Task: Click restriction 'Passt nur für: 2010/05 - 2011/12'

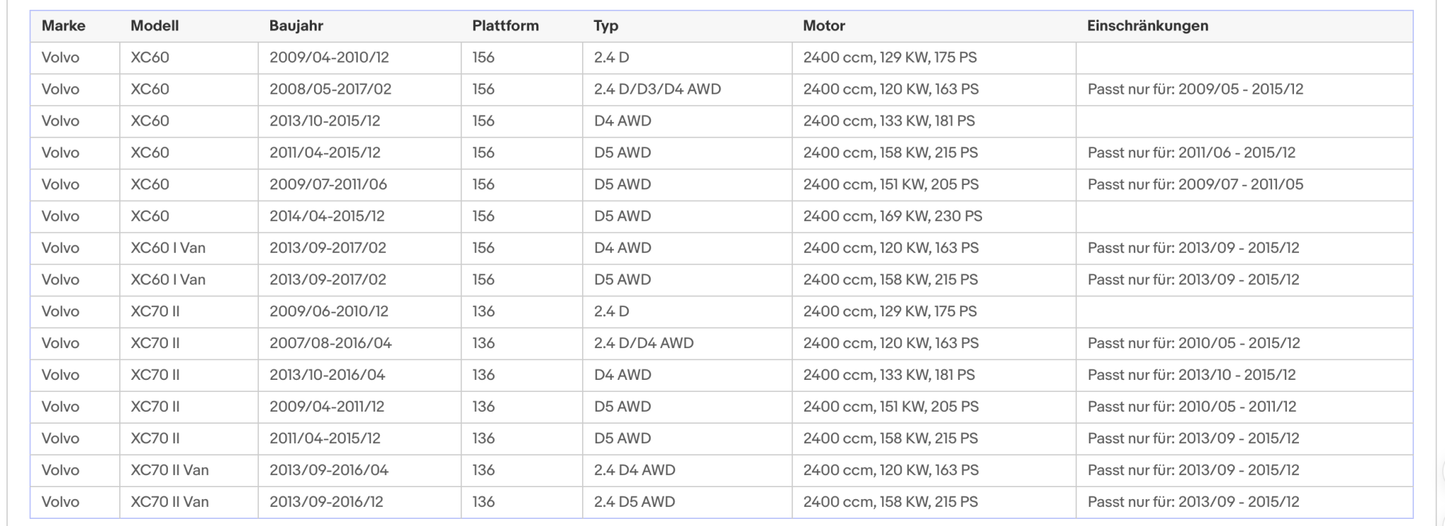Action: [1192, 407]
